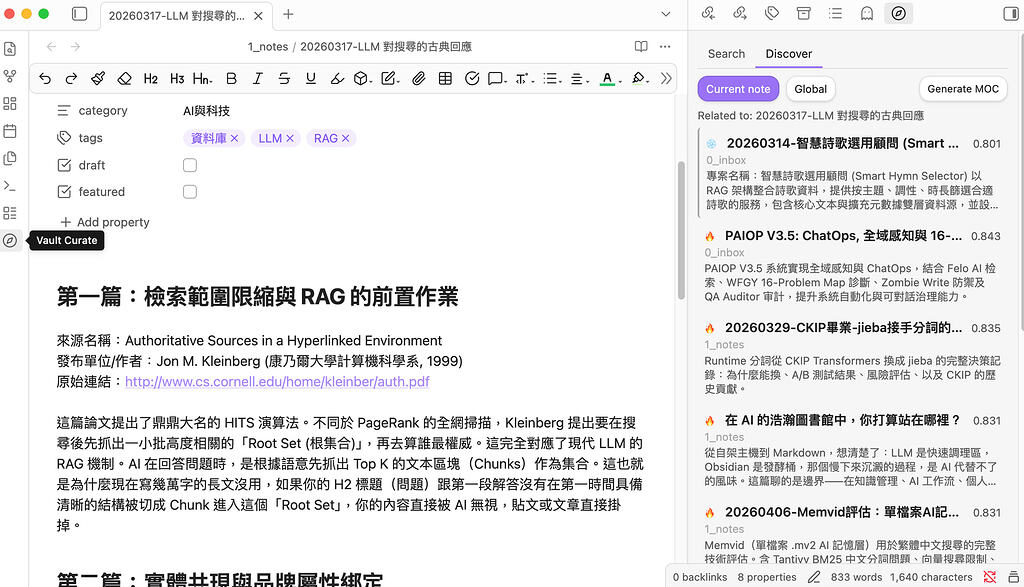1024x587 pixels.
Task: Apply strikethrough formatting
Action: click(x=284, y=78)
